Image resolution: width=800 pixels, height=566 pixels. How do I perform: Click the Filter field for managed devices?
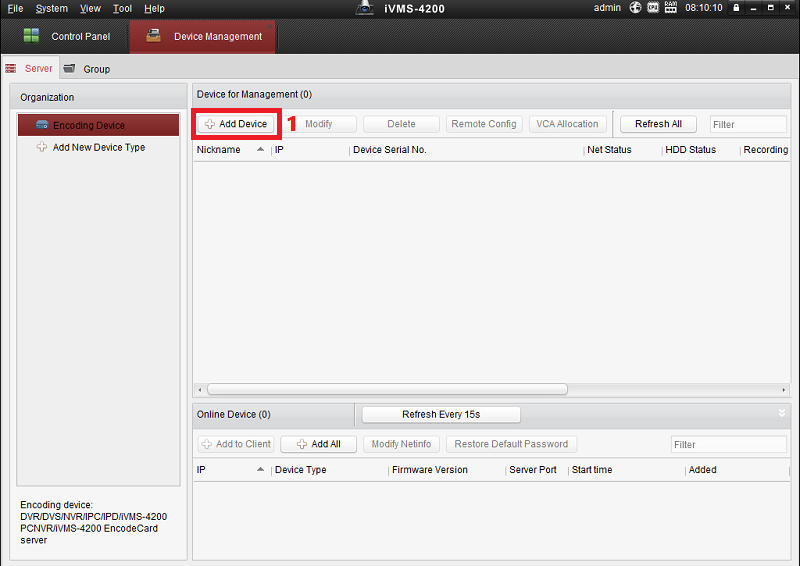coord(748,125)
